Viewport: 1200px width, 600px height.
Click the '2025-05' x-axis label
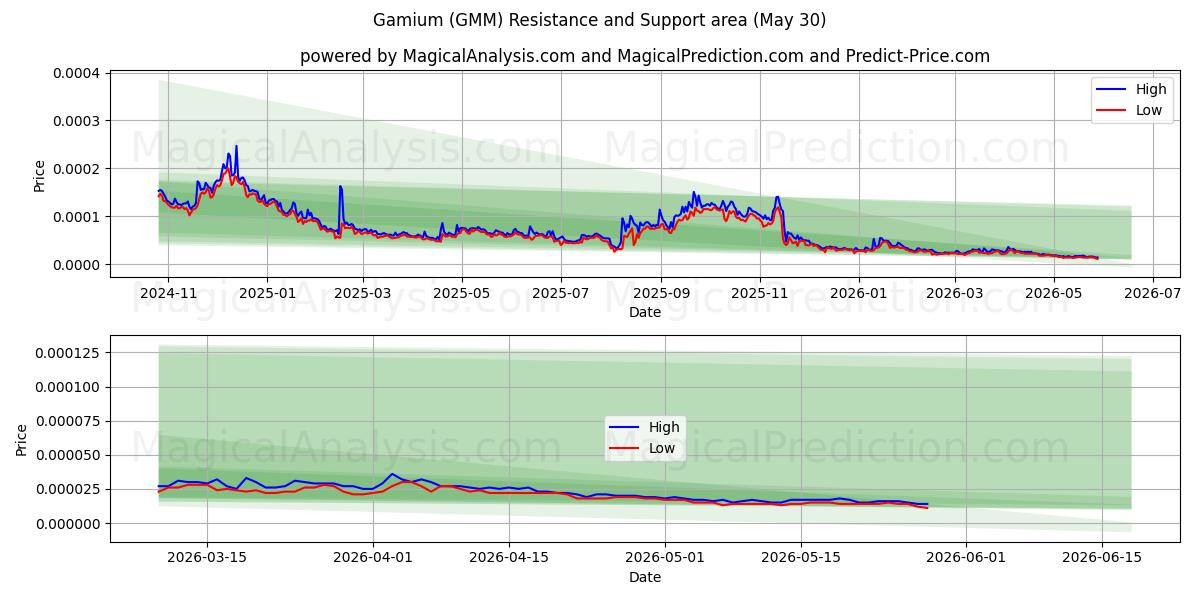(x=462, y=293)
